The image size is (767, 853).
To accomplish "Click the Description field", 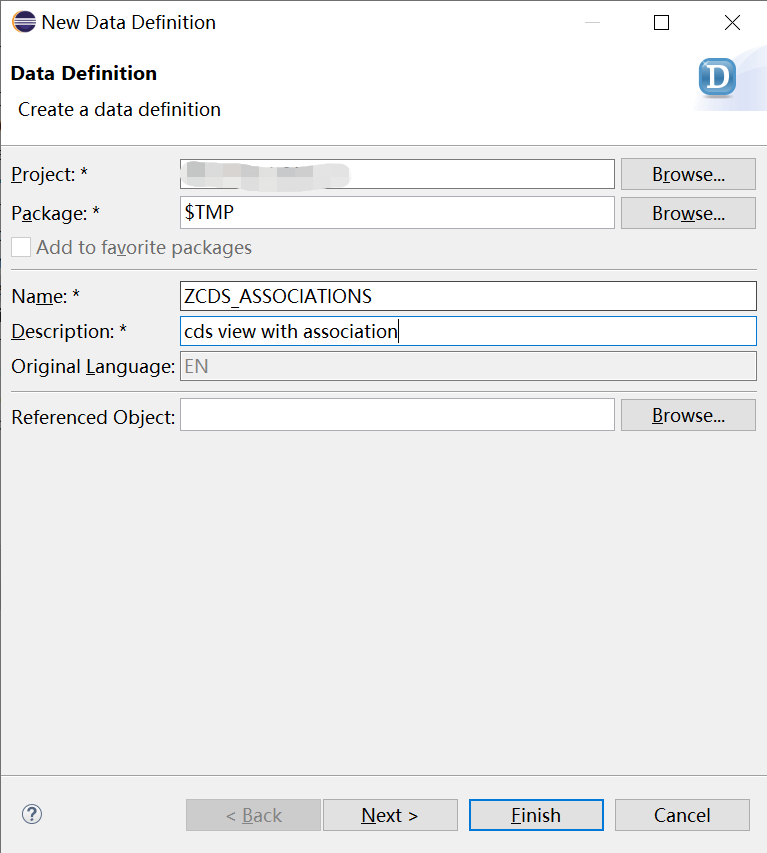I will click(468, 330).
